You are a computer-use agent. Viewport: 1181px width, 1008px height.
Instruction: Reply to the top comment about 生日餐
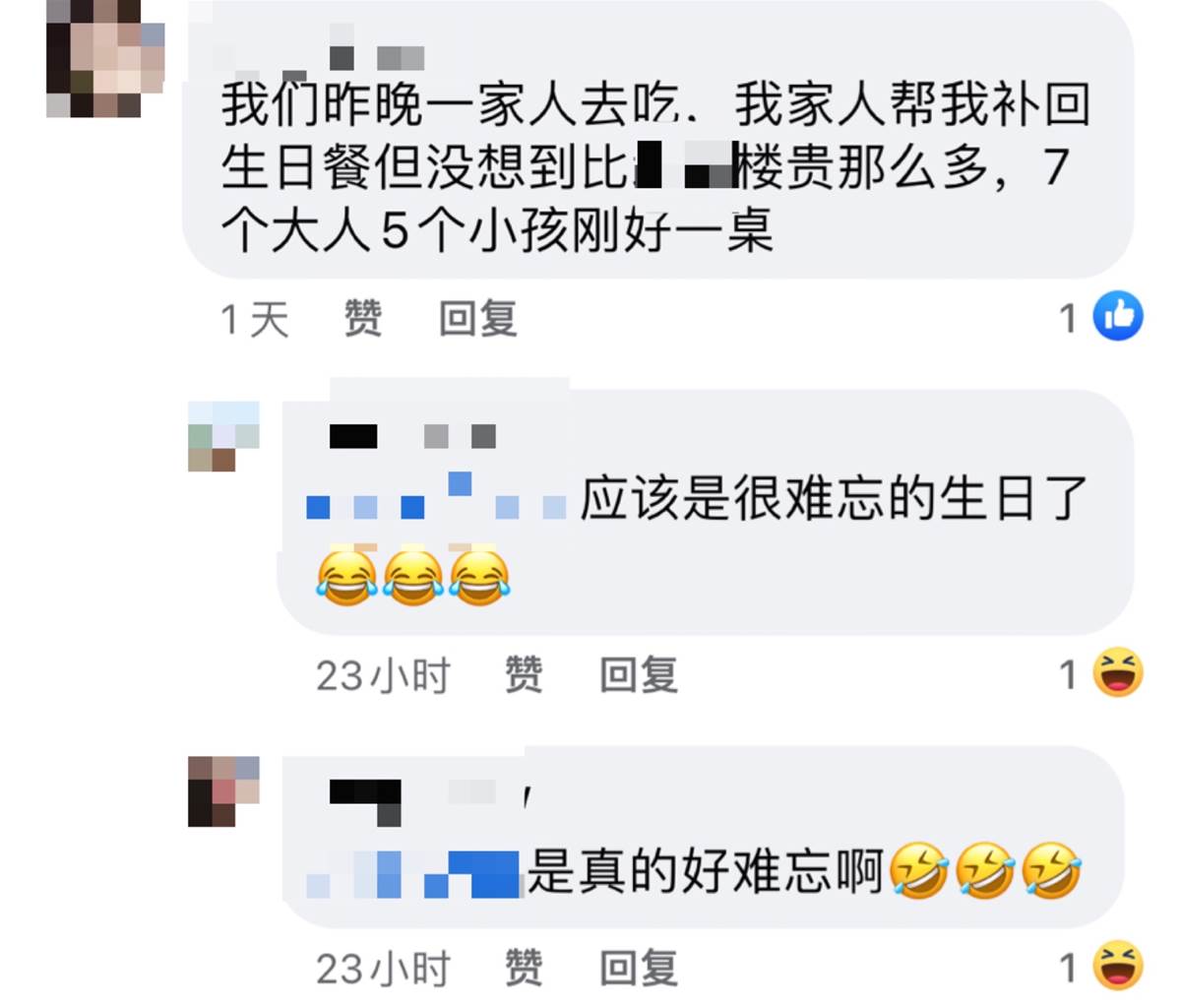pos(478,319)
